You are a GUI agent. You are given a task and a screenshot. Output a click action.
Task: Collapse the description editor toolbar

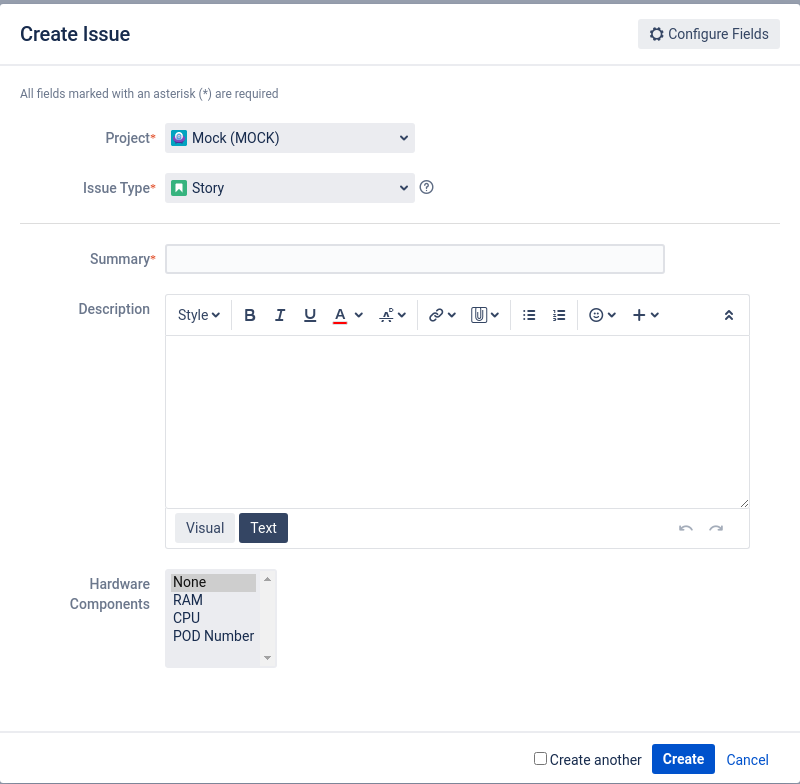coord(729,315)
